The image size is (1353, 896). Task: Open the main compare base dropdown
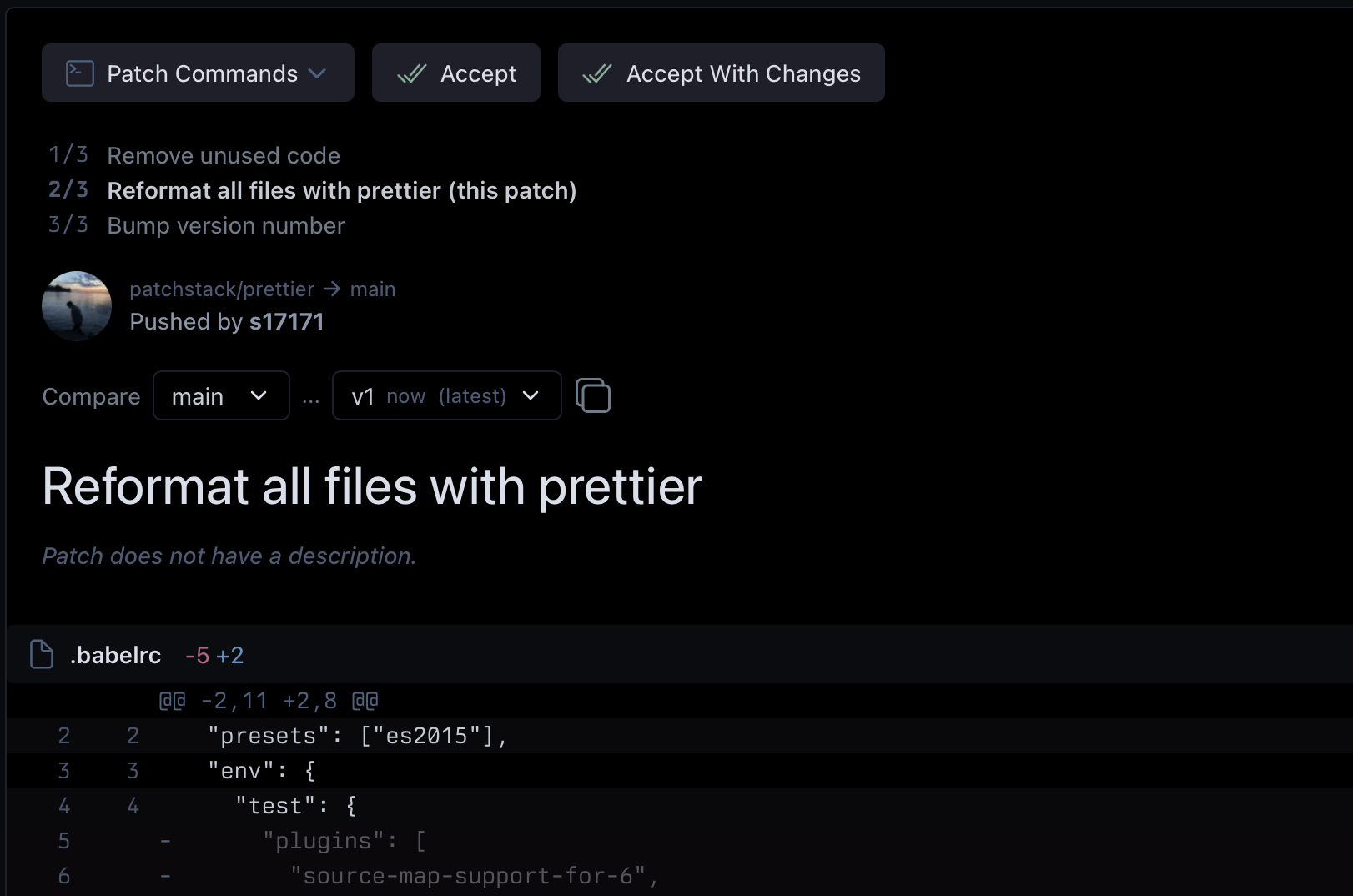(221, 395)
